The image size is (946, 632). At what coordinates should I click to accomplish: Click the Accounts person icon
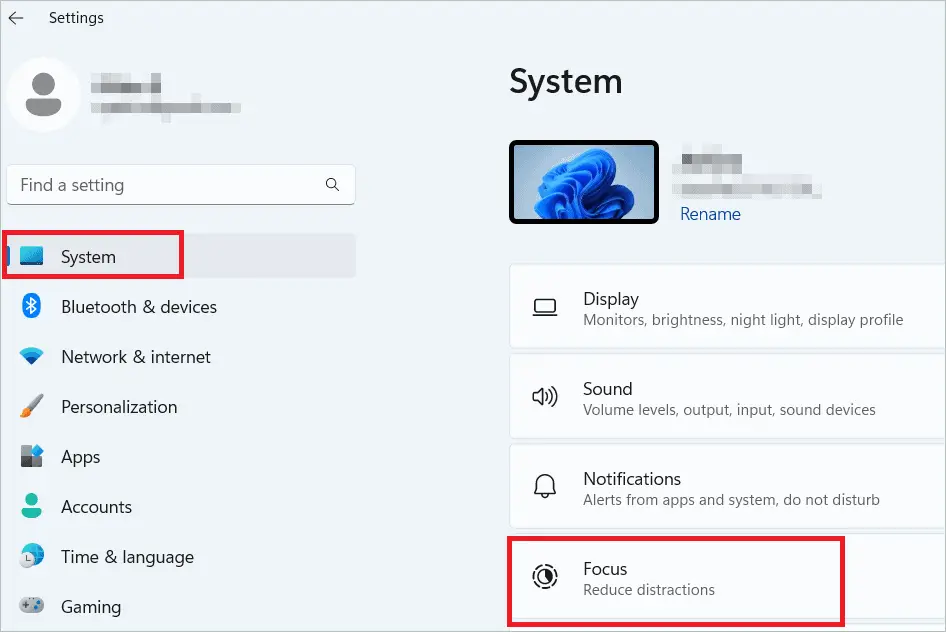click(x=31, y=507)
